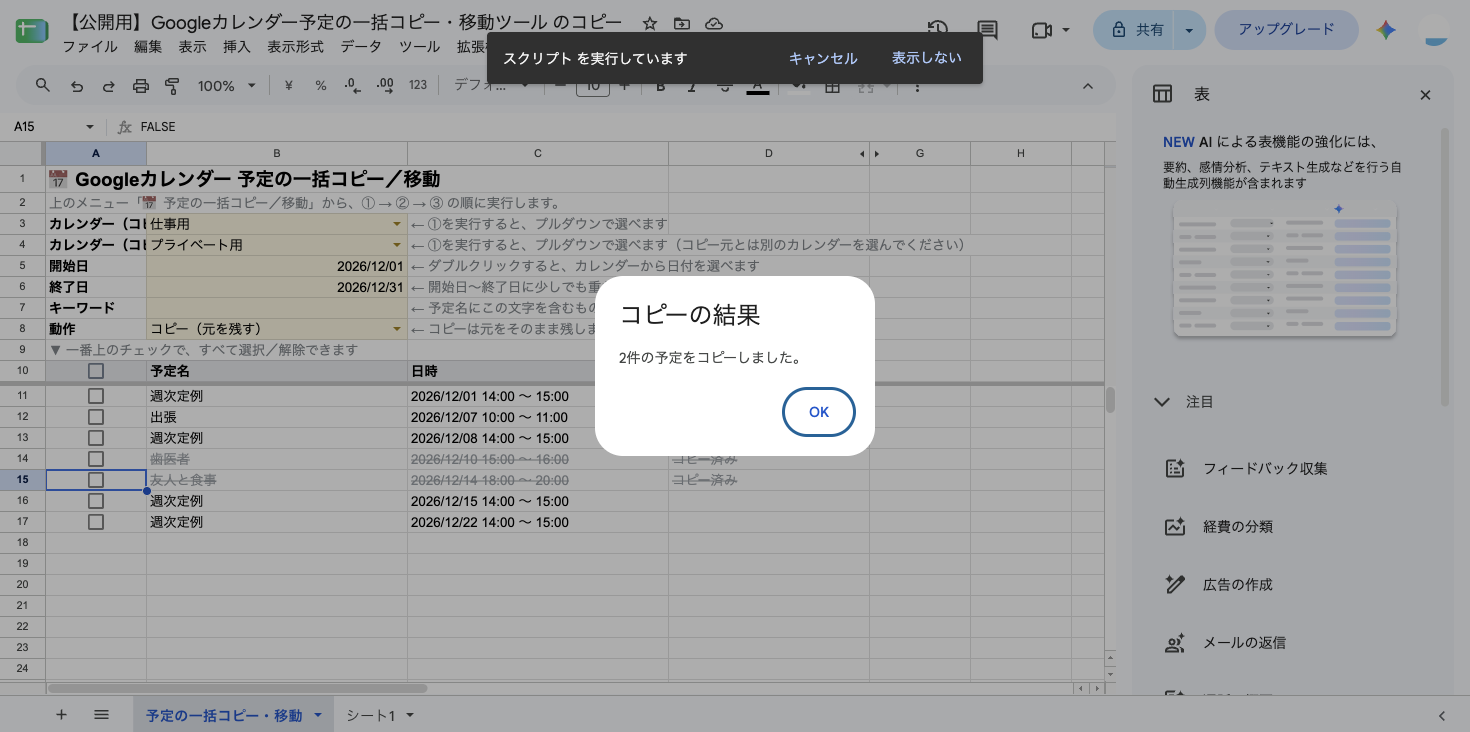Star this spreadsheet document

coord(650,23)
